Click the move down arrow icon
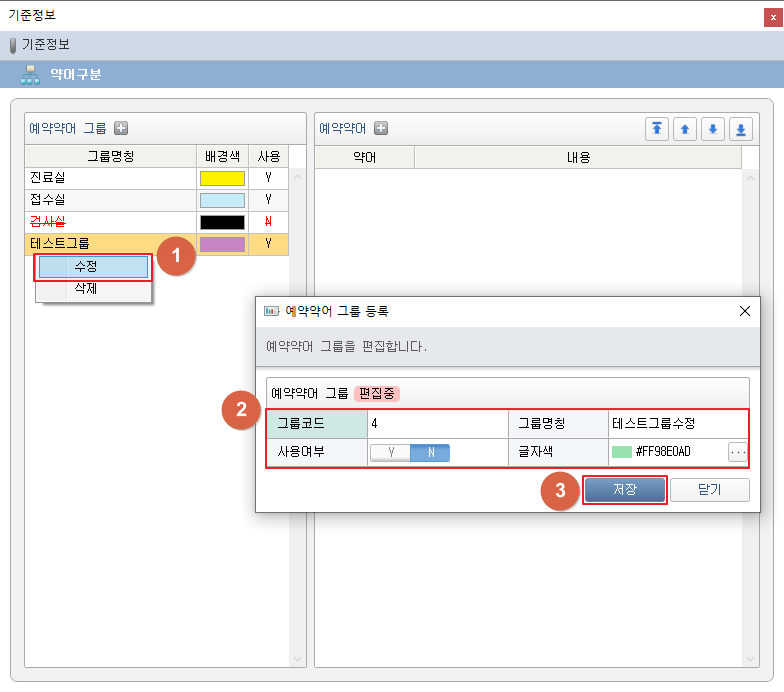Viewport: 784px width, 692px height. (x=712, y=129)
